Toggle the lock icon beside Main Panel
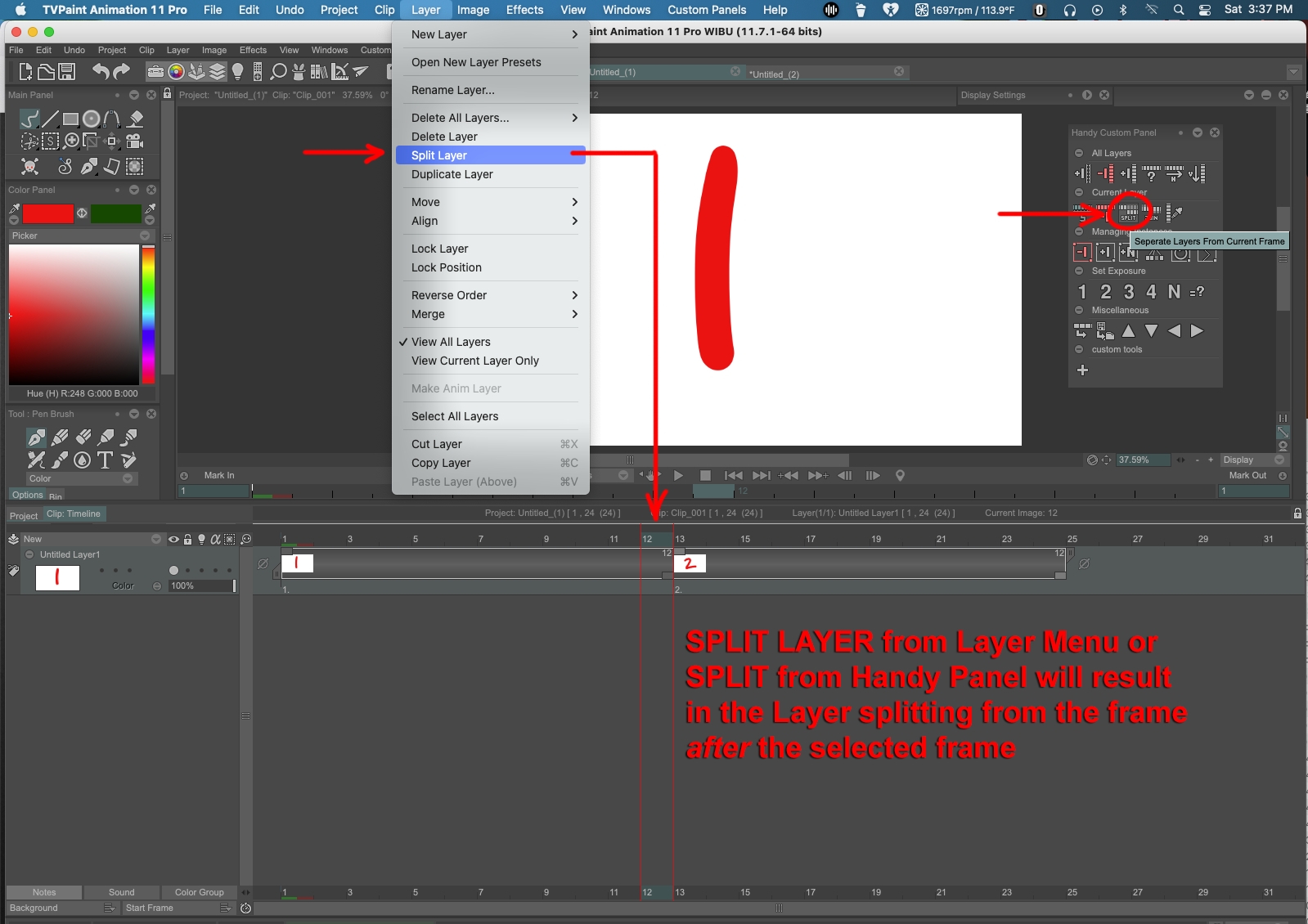The height and width of the screenshot is (924, 1308). (168, 94)
